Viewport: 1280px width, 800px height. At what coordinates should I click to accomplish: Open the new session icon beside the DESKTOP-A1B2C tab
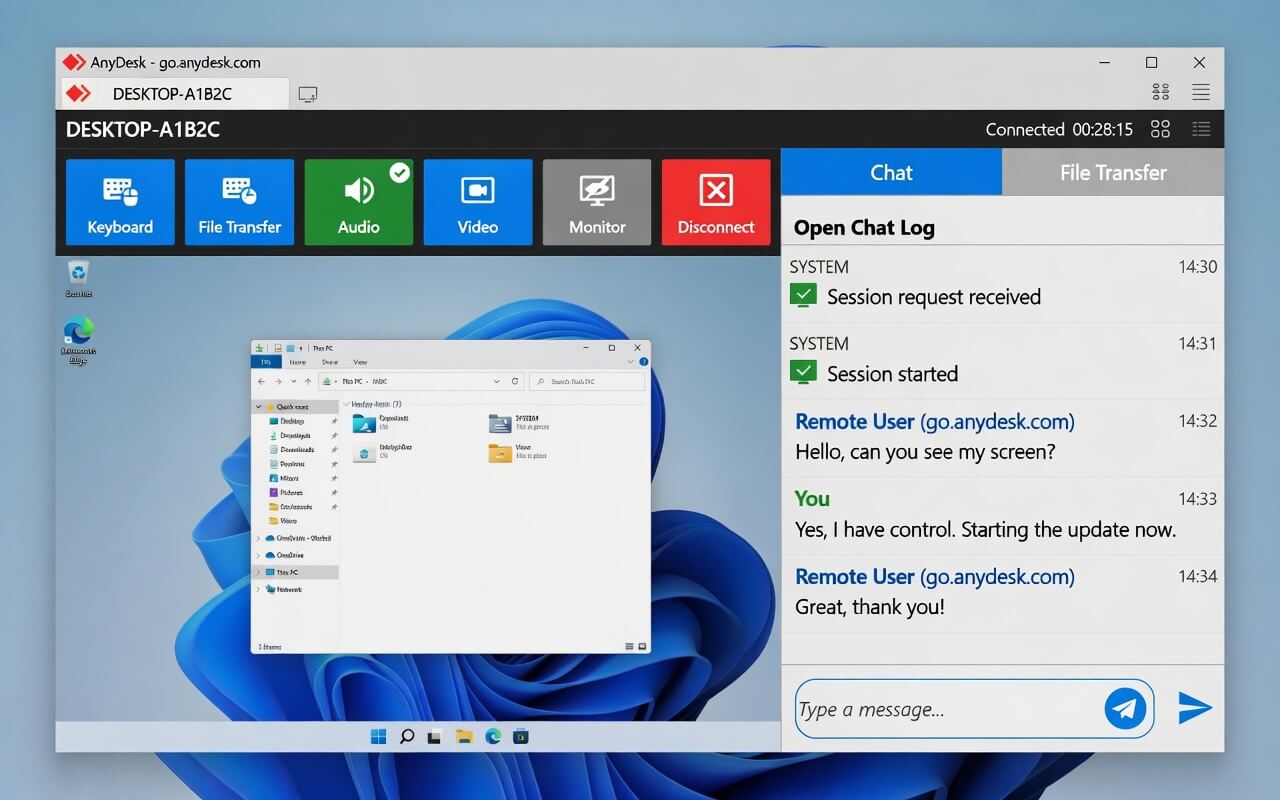point(308,94)
